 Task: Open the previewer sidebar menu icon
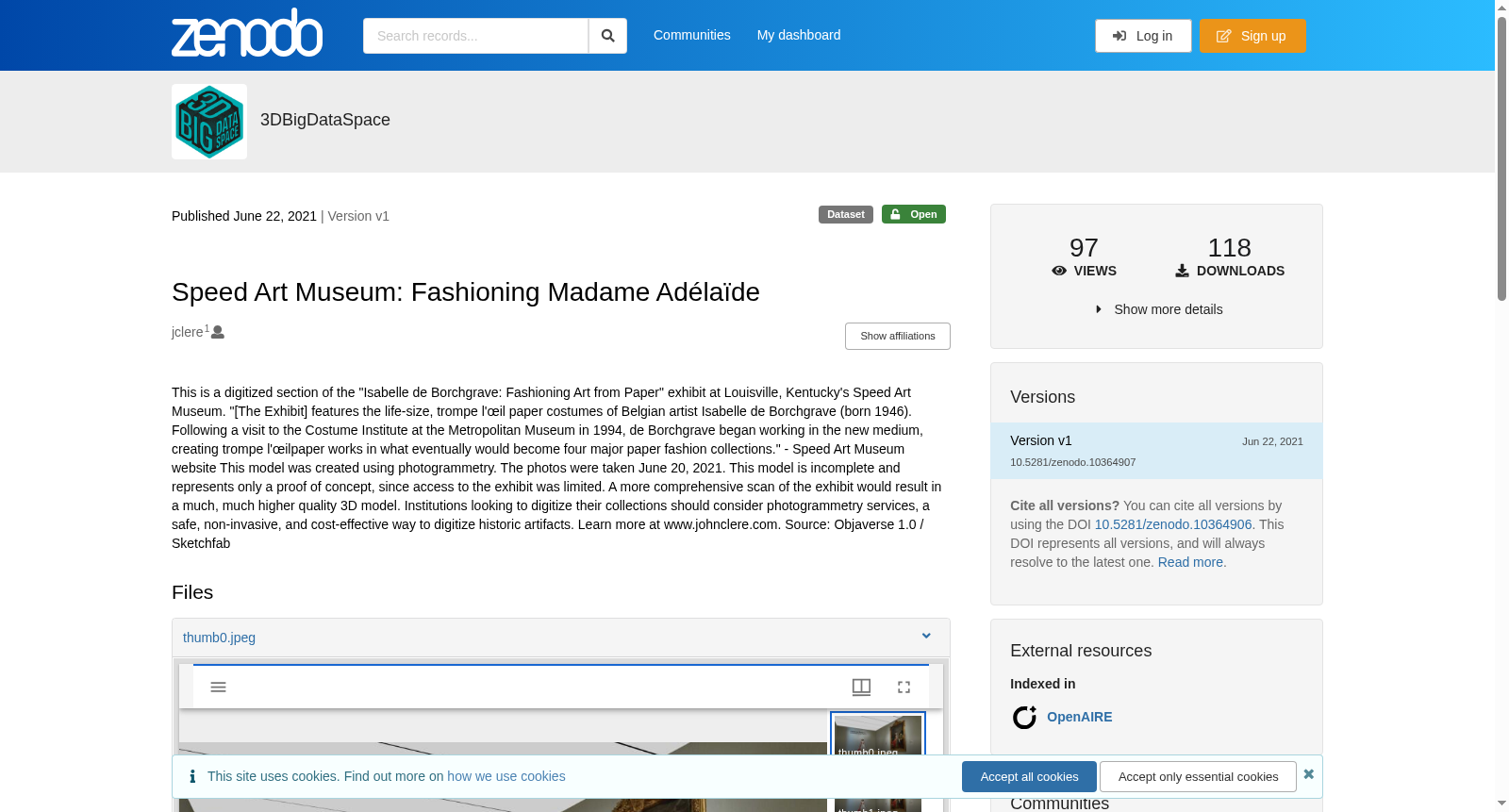click(218, 687)
